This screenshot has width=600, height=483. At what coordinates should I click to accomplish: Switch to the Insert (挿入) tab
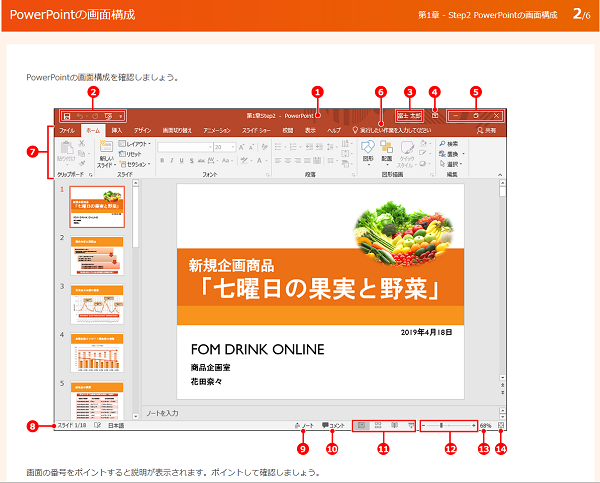tap(117, 131)
